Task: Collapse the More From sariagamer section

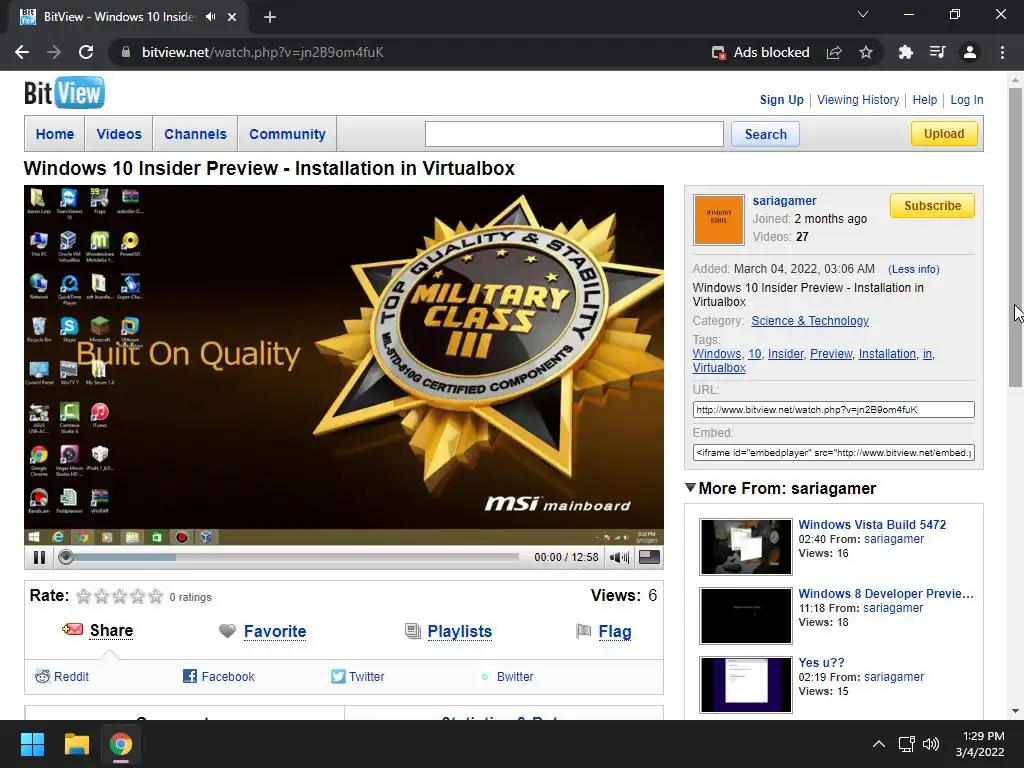Action: point(690,488)
